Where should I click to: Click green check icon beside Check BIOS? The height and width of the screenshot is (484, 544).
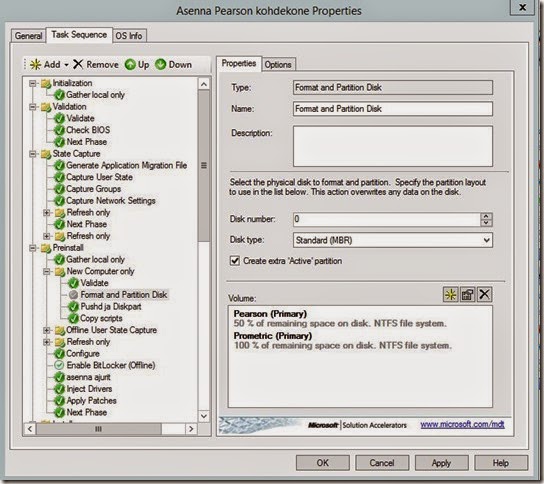coord(60,130)
